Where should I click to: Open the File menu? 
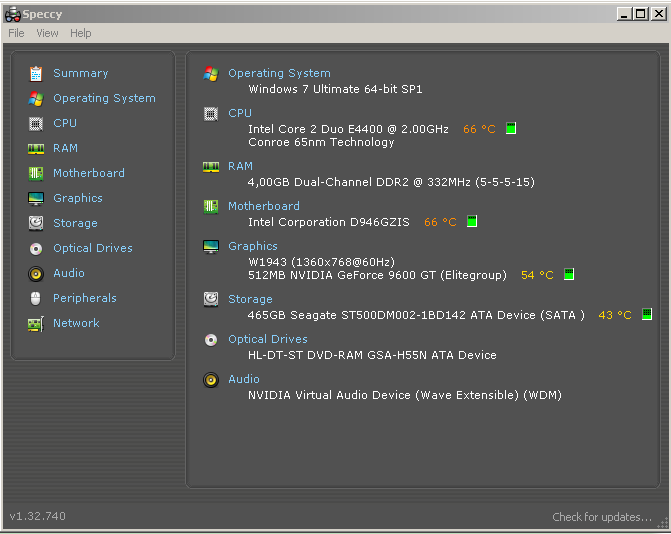[16, 33]
